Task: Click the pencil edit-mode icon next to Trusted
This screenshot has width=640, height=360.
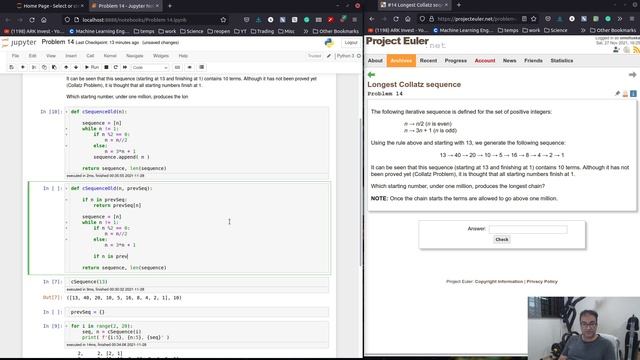Action: [x=329, y=56]
